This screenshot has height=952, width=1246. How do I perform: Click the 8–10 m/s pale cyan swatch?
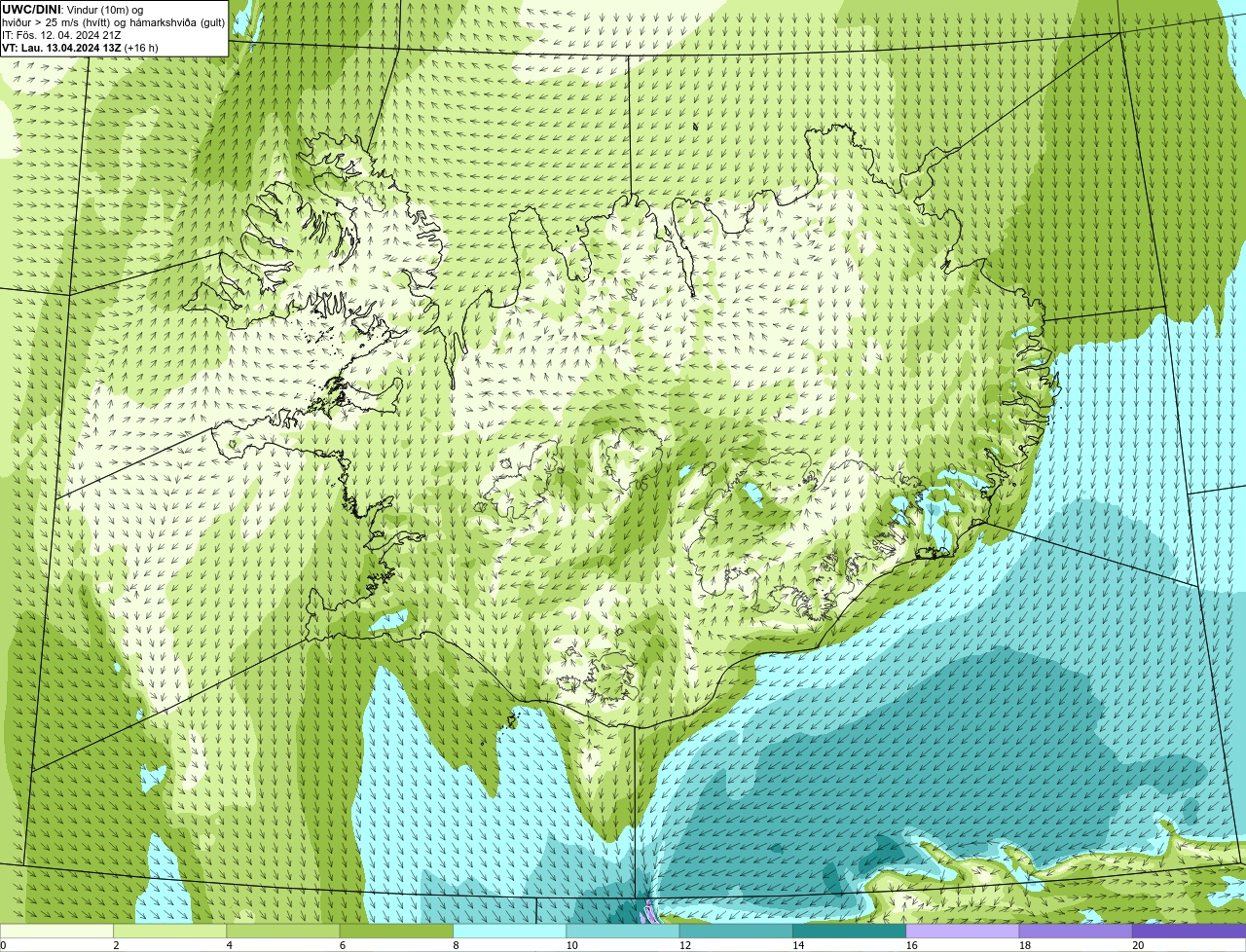509,931
